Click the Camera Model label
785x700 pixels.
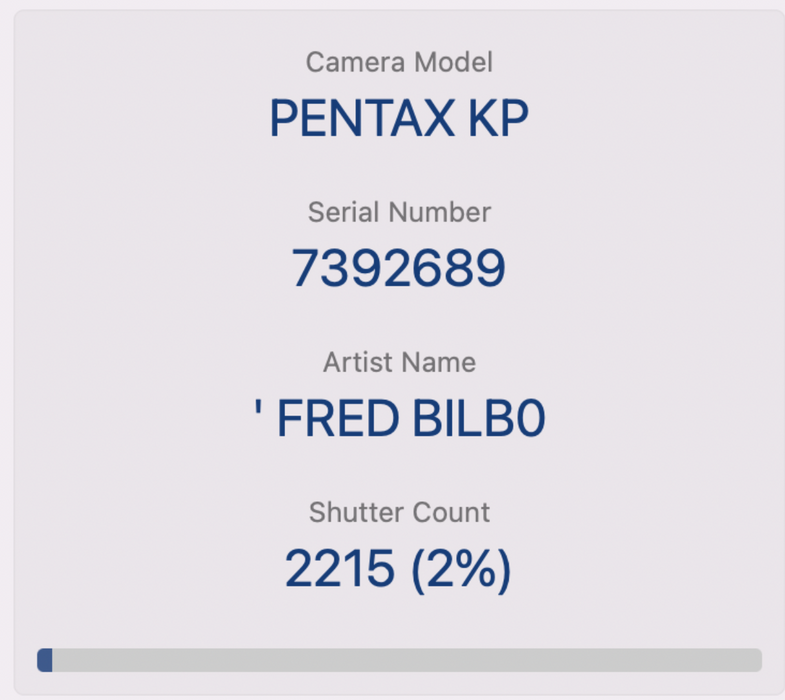coord(399,62)
